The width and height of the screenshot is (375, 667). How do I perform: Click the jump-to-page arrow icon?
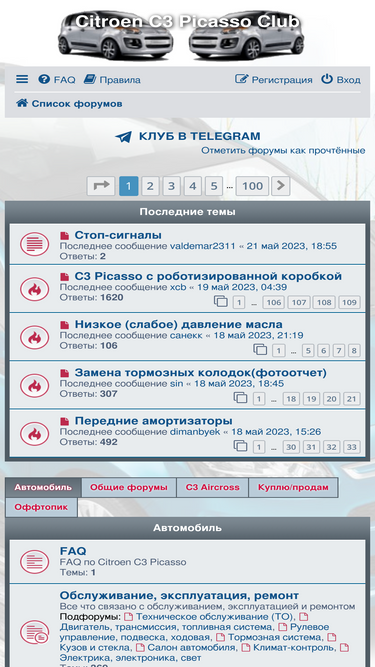101,186
